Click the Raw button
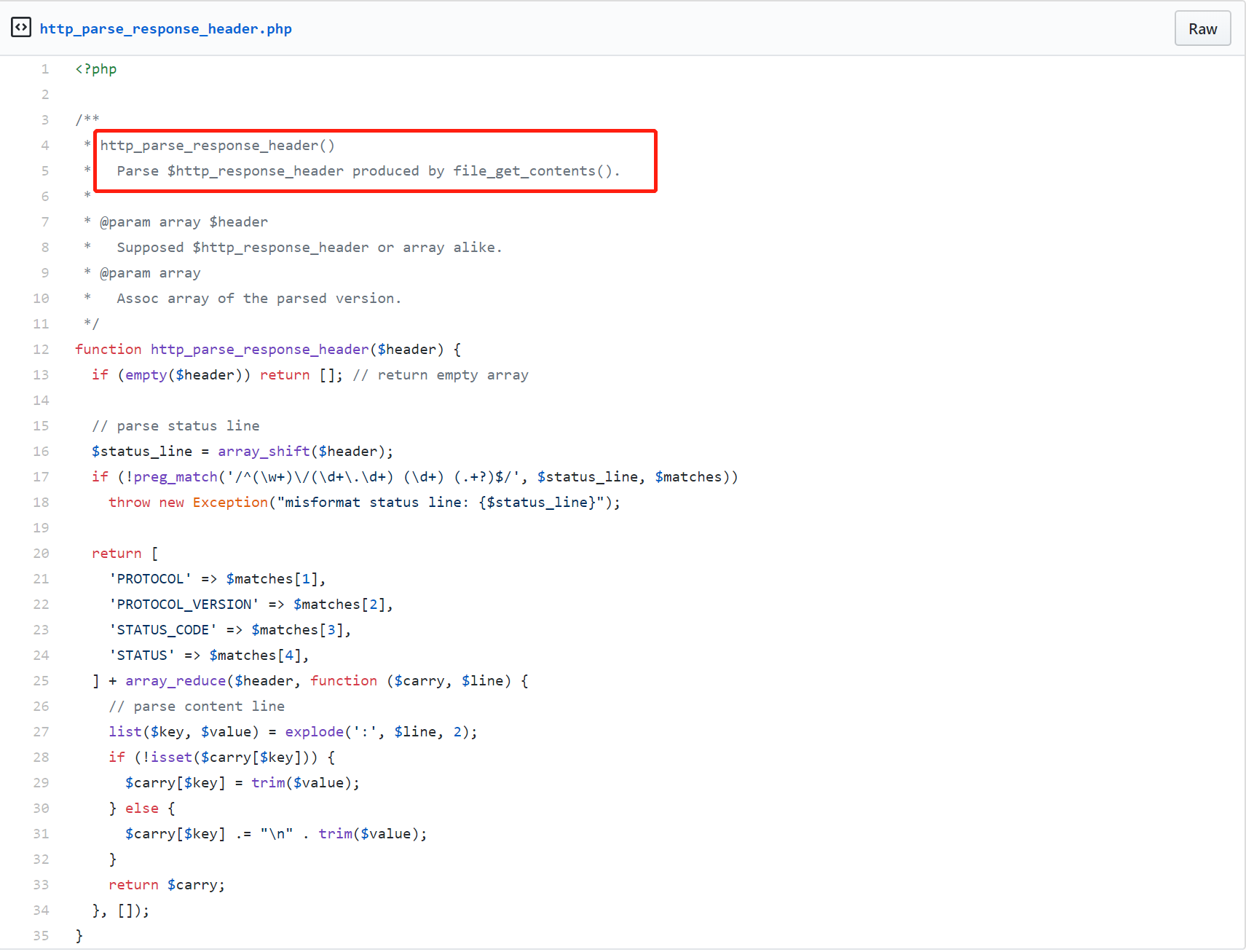The image size is (1246, 952). pos(1202,28)
